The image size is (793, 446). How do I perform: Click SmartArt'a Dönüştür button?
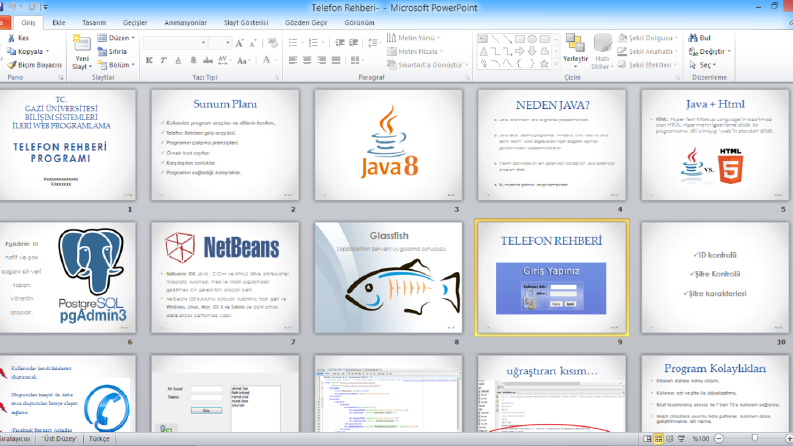[428, 65]
